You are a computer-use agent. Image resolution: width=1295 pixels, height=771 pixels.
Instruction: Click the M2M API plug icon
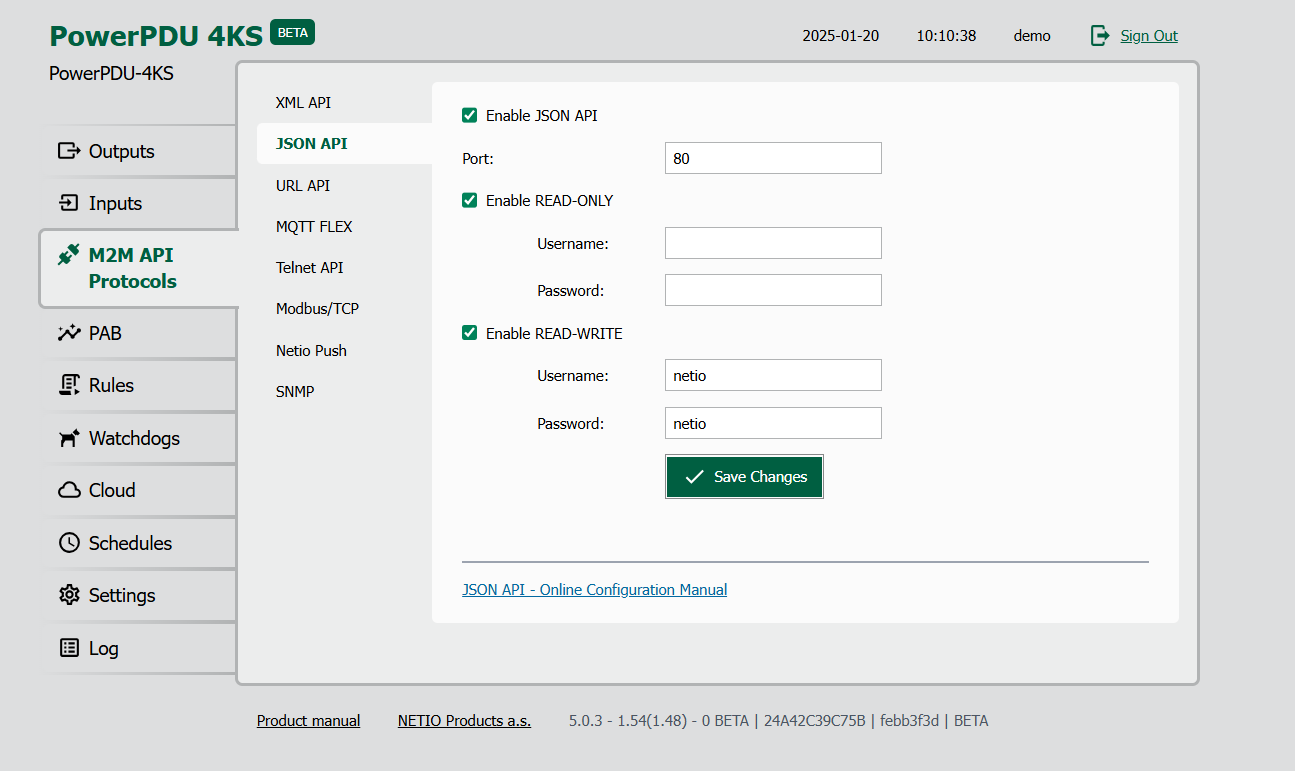(x=68, y=254)
